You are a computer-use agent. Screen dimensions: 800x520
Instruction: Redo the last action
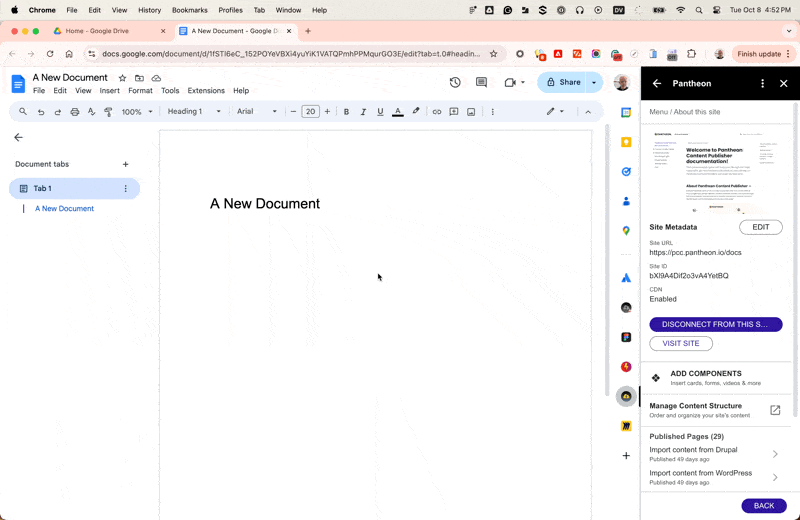coord(58,112)
